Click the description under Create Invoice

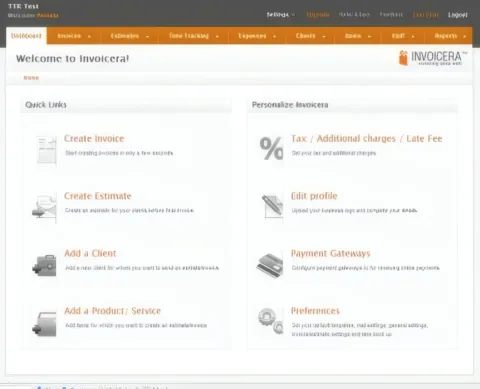tap(119, 153)
